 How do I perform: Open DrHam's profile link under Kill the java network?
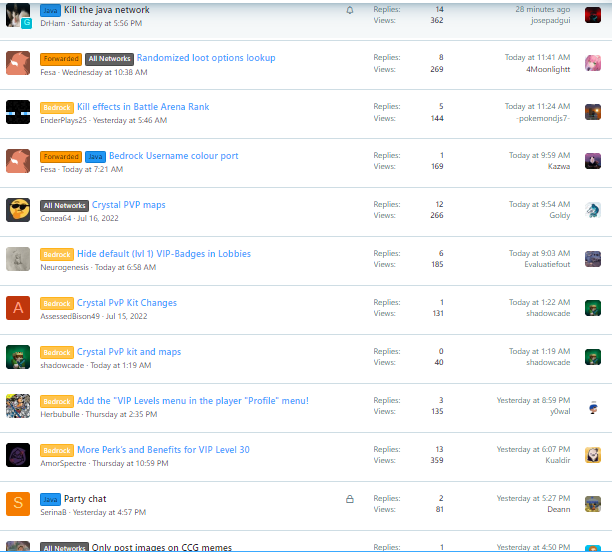coord(53,23)
